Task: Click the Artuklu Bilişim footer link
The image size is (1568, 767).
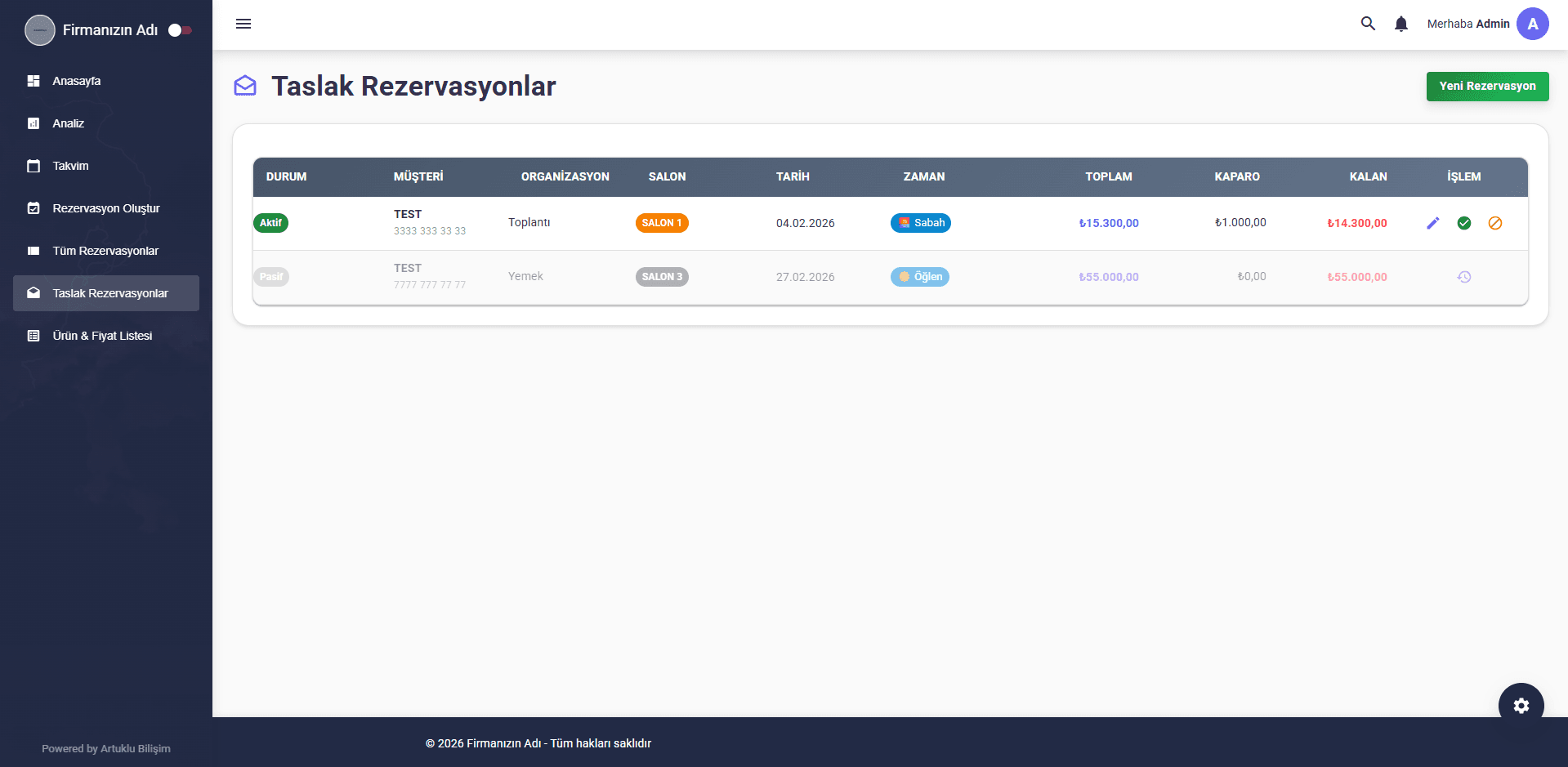Action: (x=135, y=748)
